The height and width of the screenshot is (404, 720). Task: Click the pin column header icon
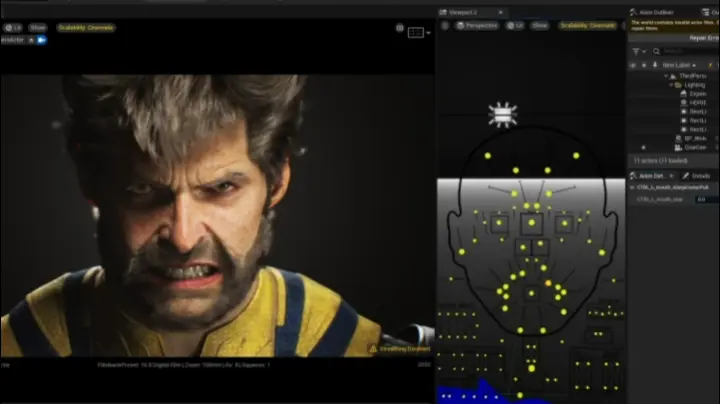[655, 65]
